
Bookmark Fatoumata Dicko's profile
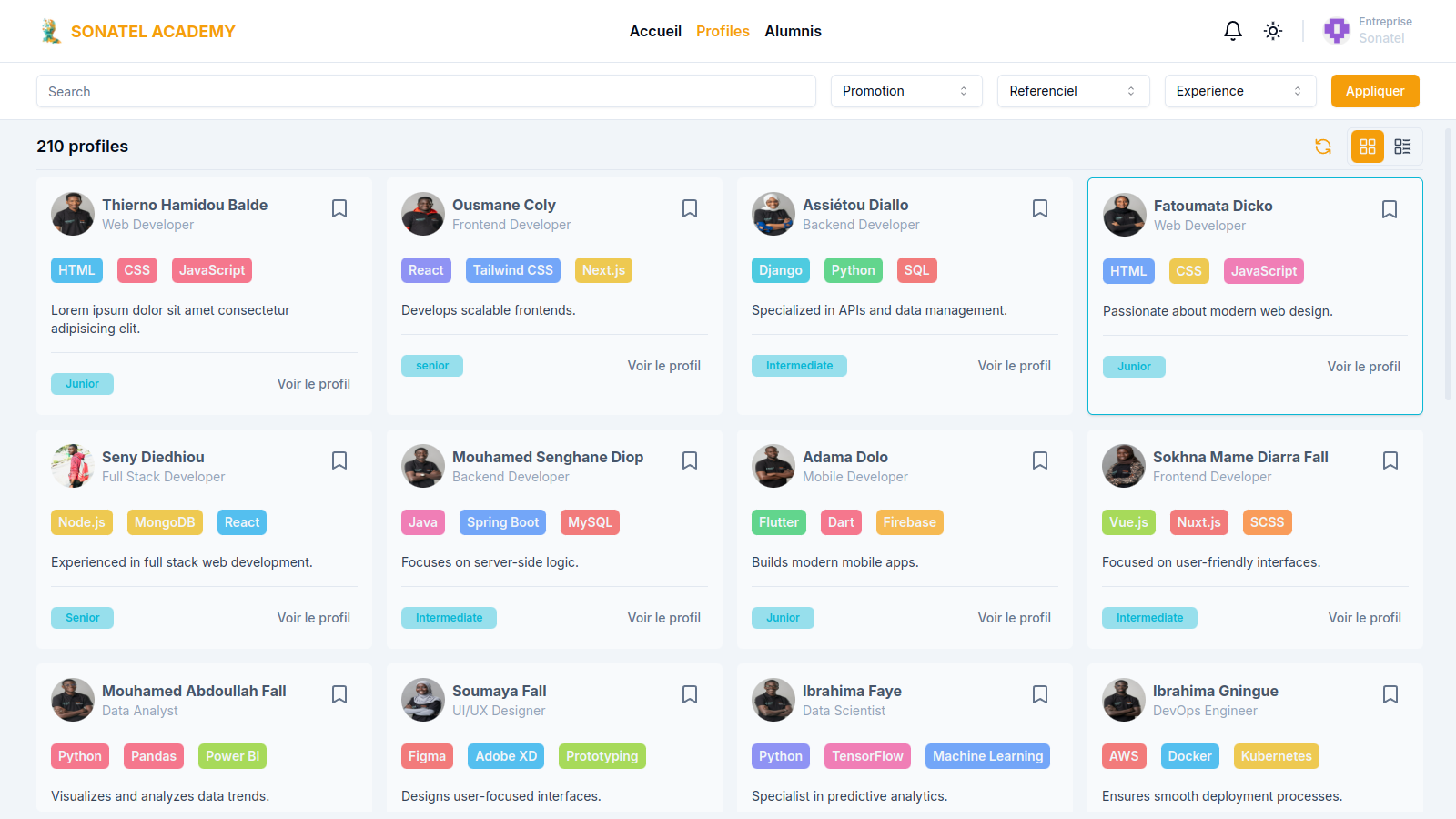tap(1390, 208)
